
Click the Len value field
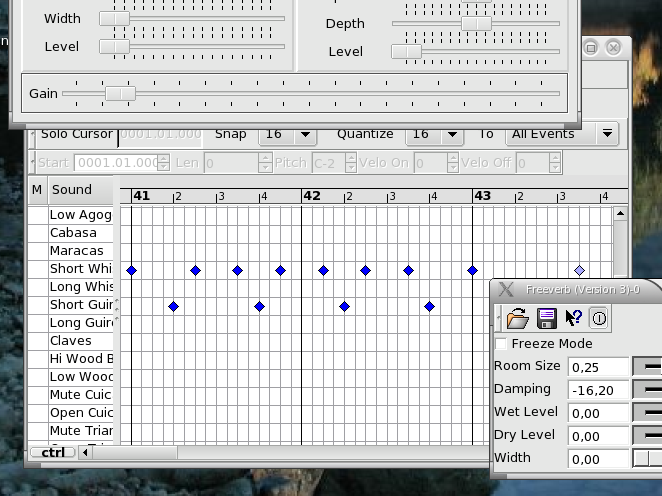point(232,163)
